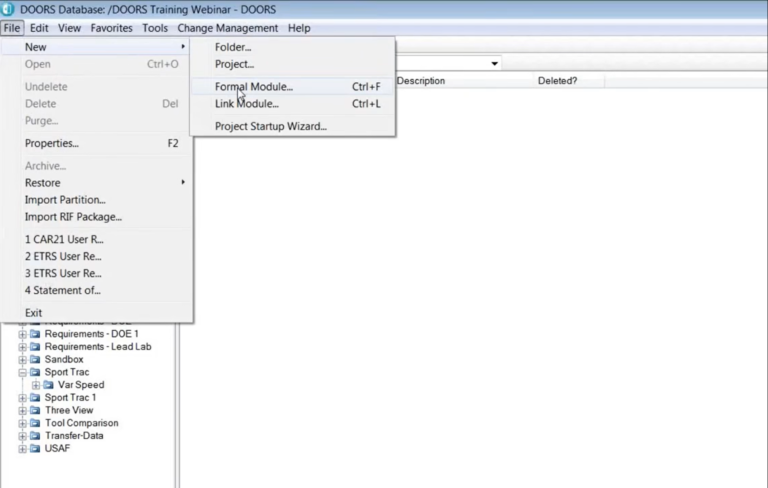Click Properties... in File menu

96,143
